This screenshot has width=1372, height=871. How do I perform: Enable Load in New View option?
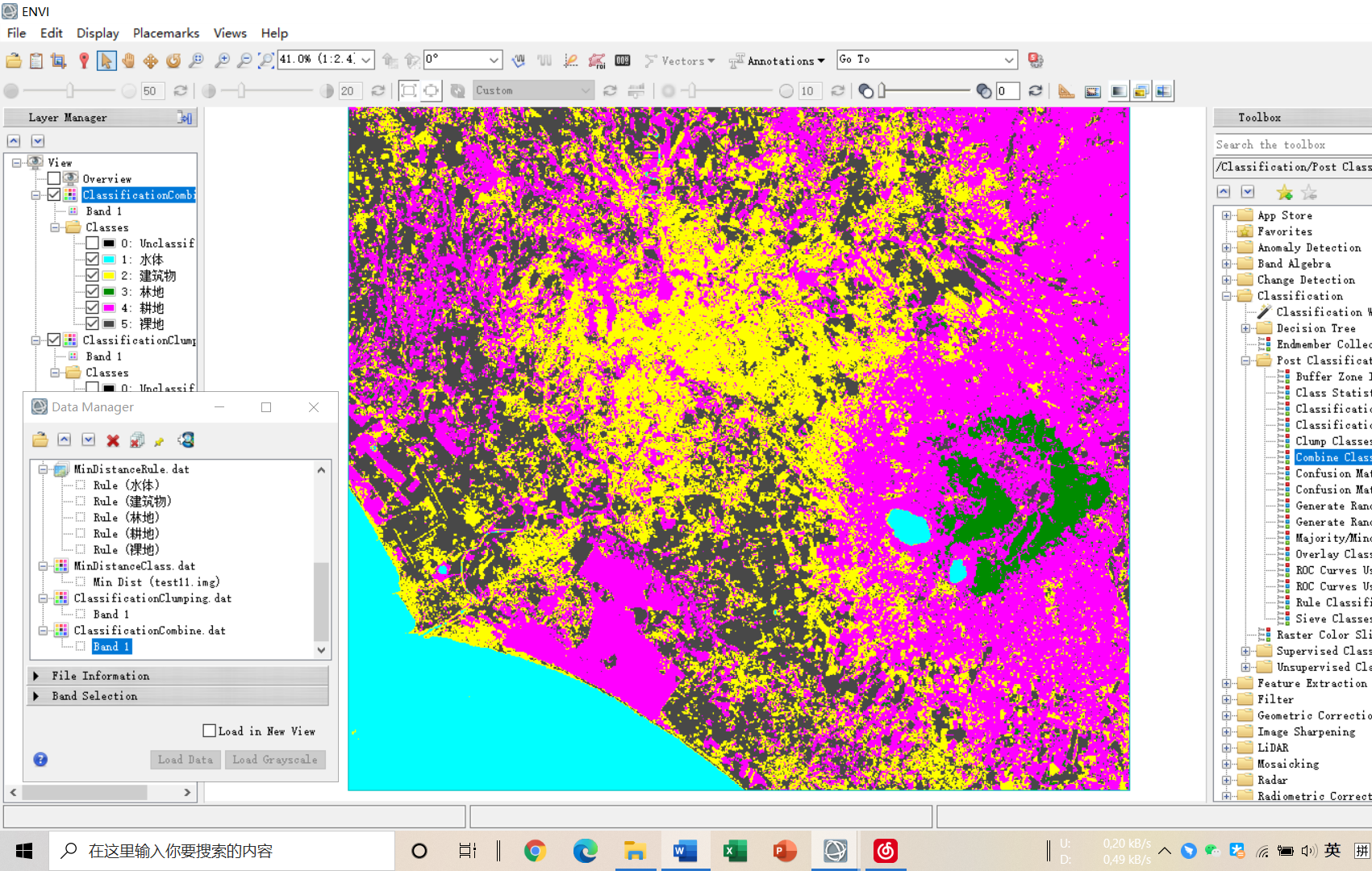coord(209,731)
